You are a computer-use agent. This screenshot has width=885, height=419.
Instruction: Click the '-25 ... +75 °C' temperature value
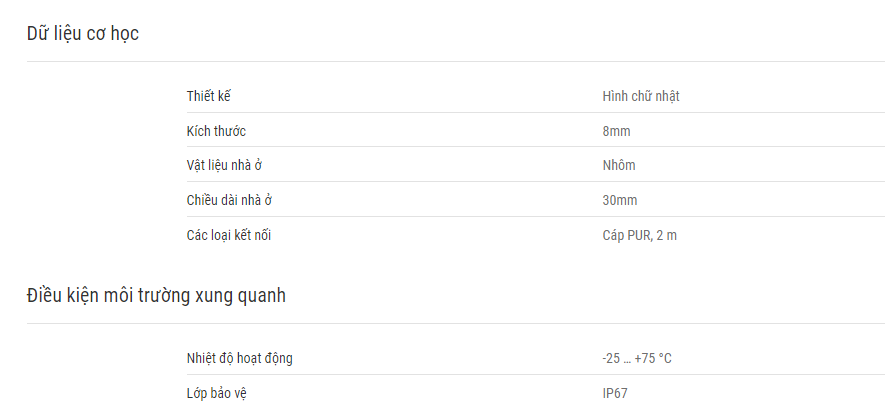pyautogui.click(x=637, y=359)
